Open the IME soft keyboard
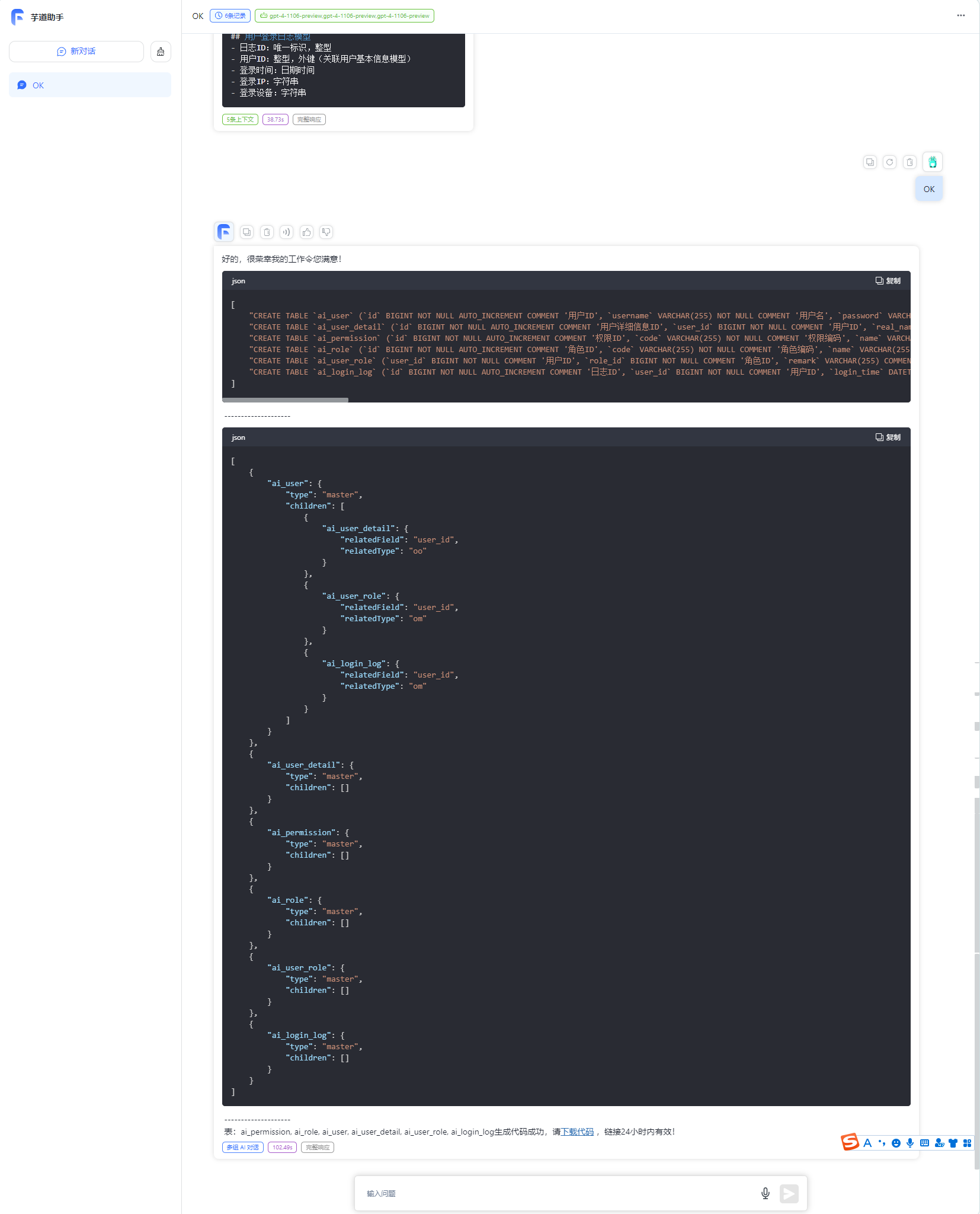Viewport: 980px width, 1214px height. pos(924,1143)
